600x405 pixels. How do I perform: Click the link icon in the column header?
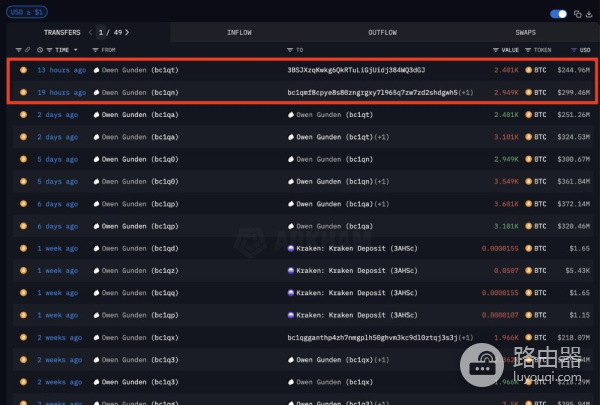click(x=29, y=49)
